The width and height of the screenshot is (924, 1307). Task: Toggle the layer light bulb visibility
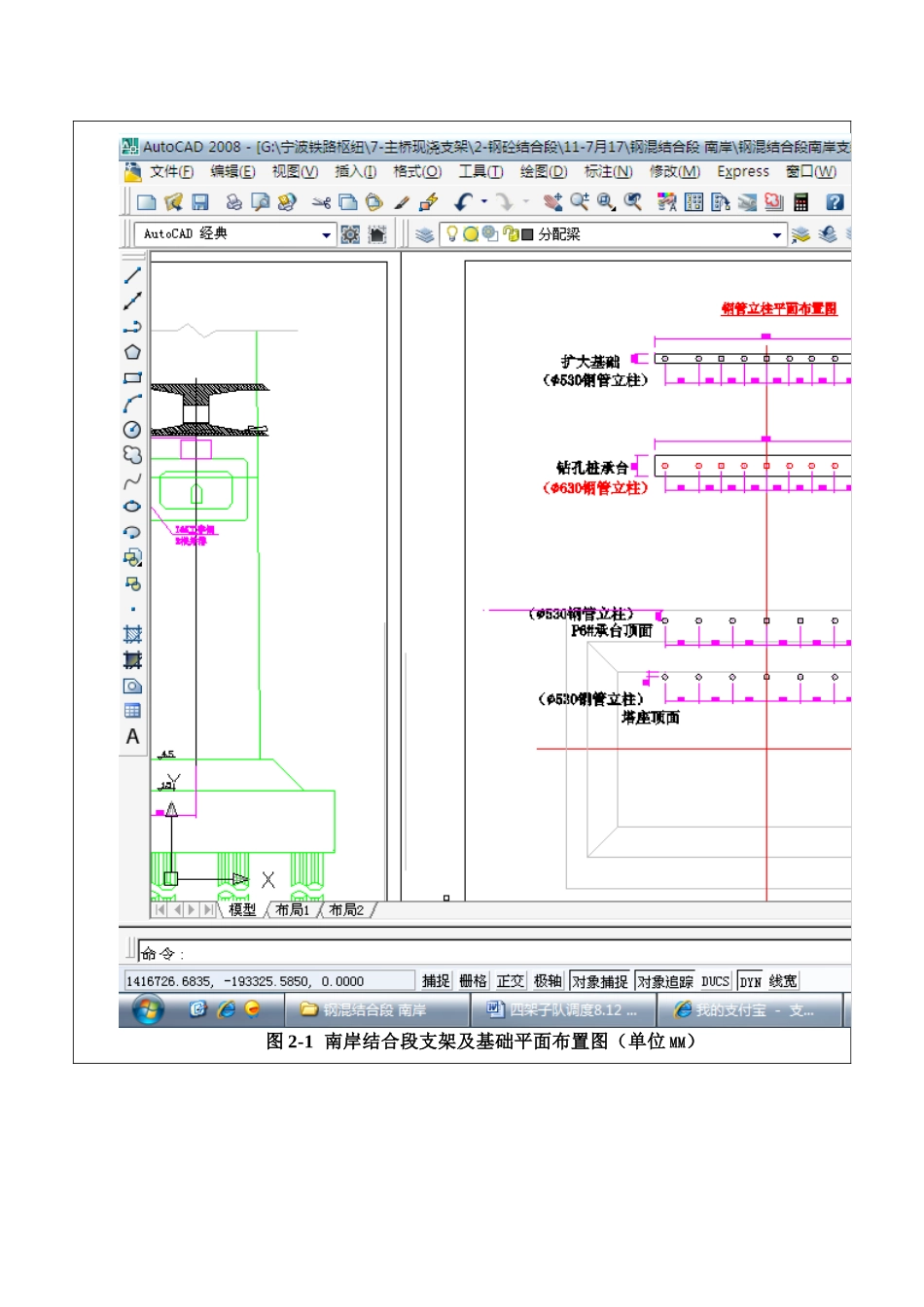(452, 234)
